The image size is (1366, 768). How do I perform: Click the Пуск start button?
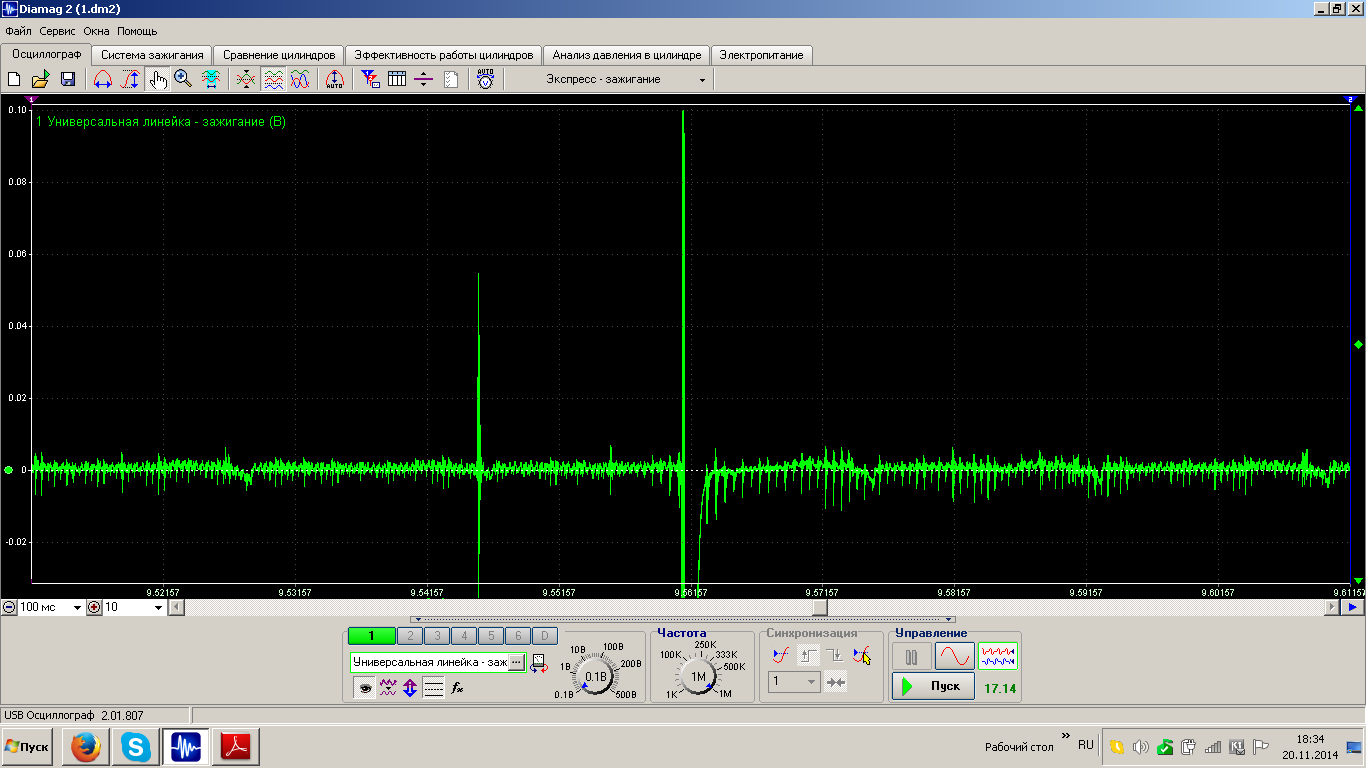tap(933, 686)
